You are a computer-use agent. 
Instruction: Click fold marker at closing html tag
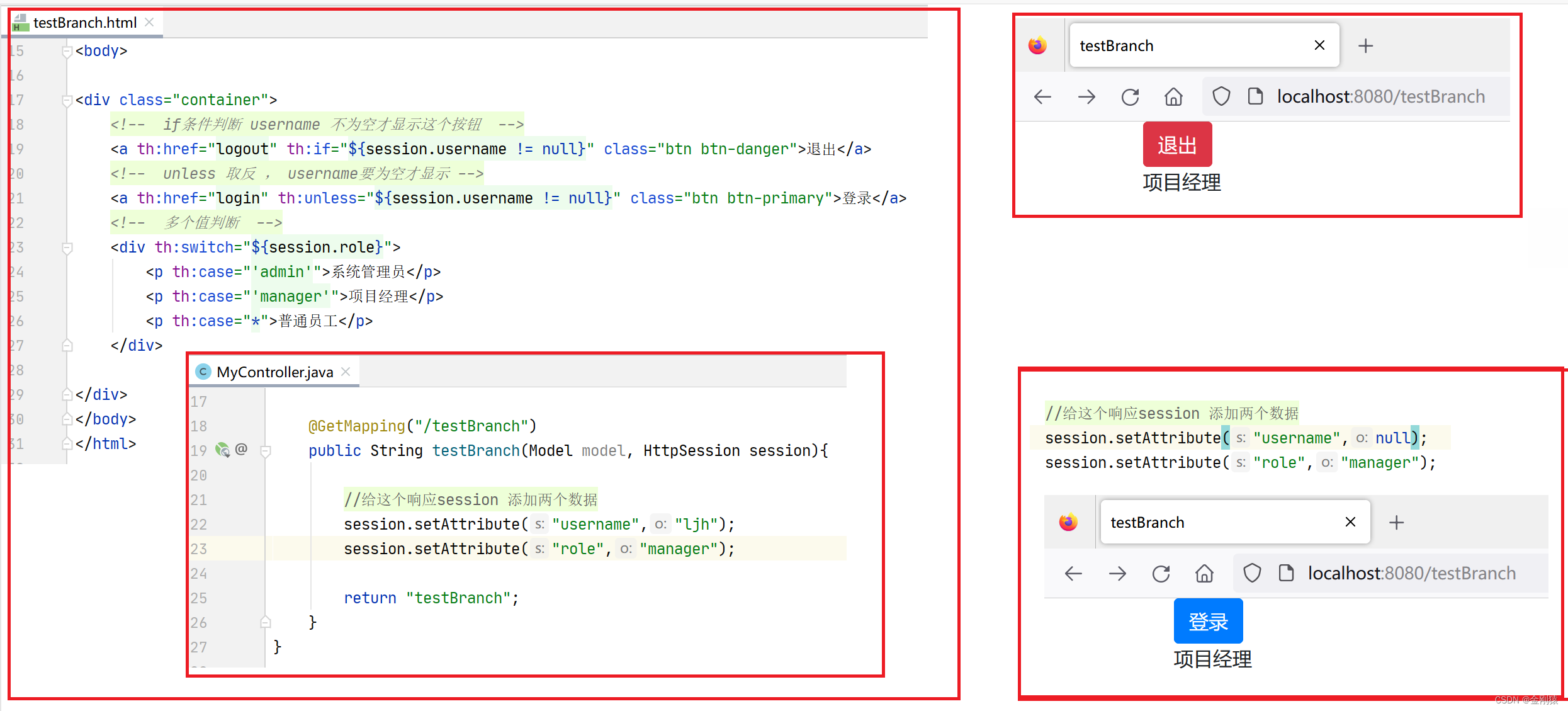point(67,443)
